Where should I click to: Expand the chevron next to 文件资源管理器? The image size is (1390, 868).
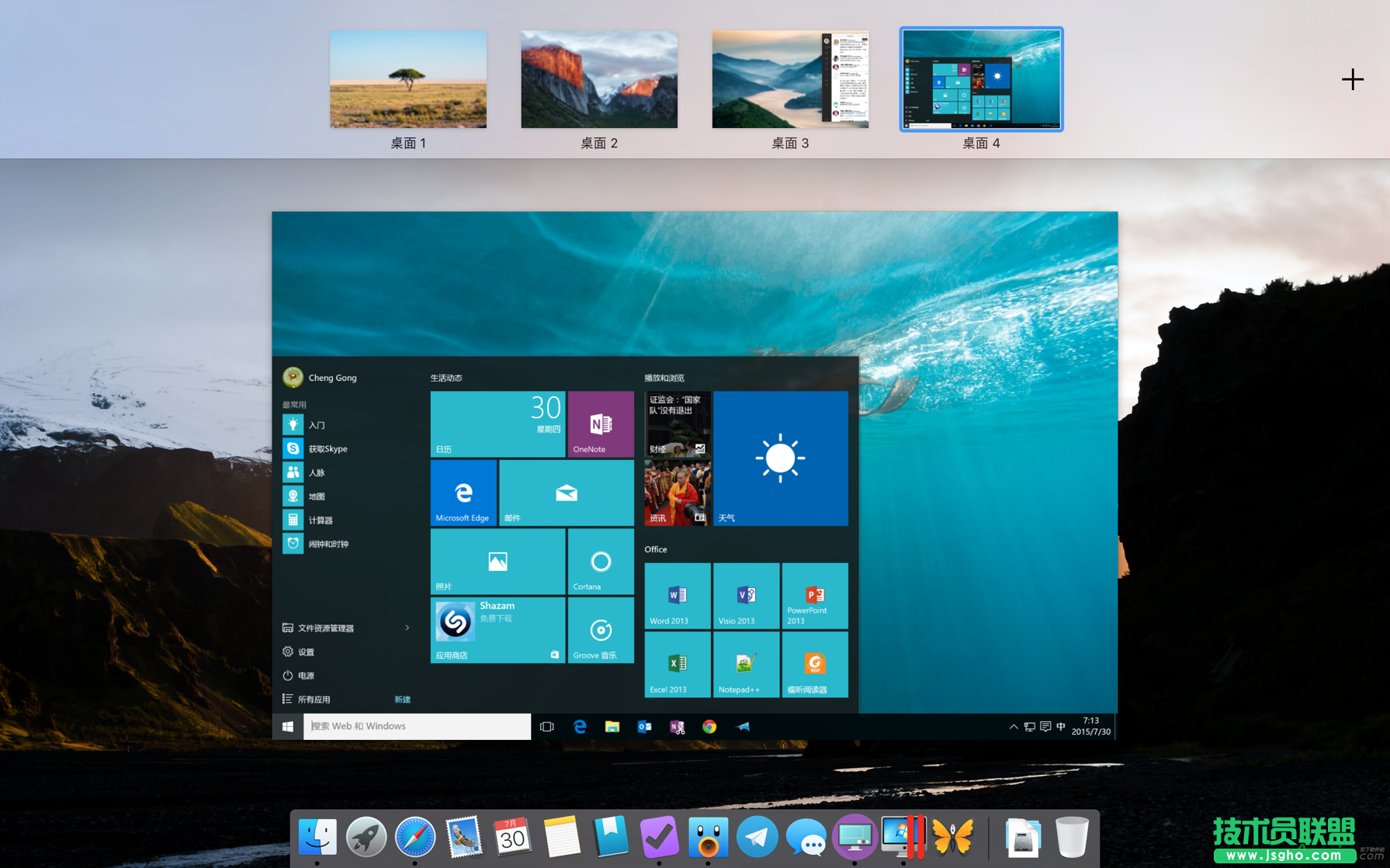[407, 628]
